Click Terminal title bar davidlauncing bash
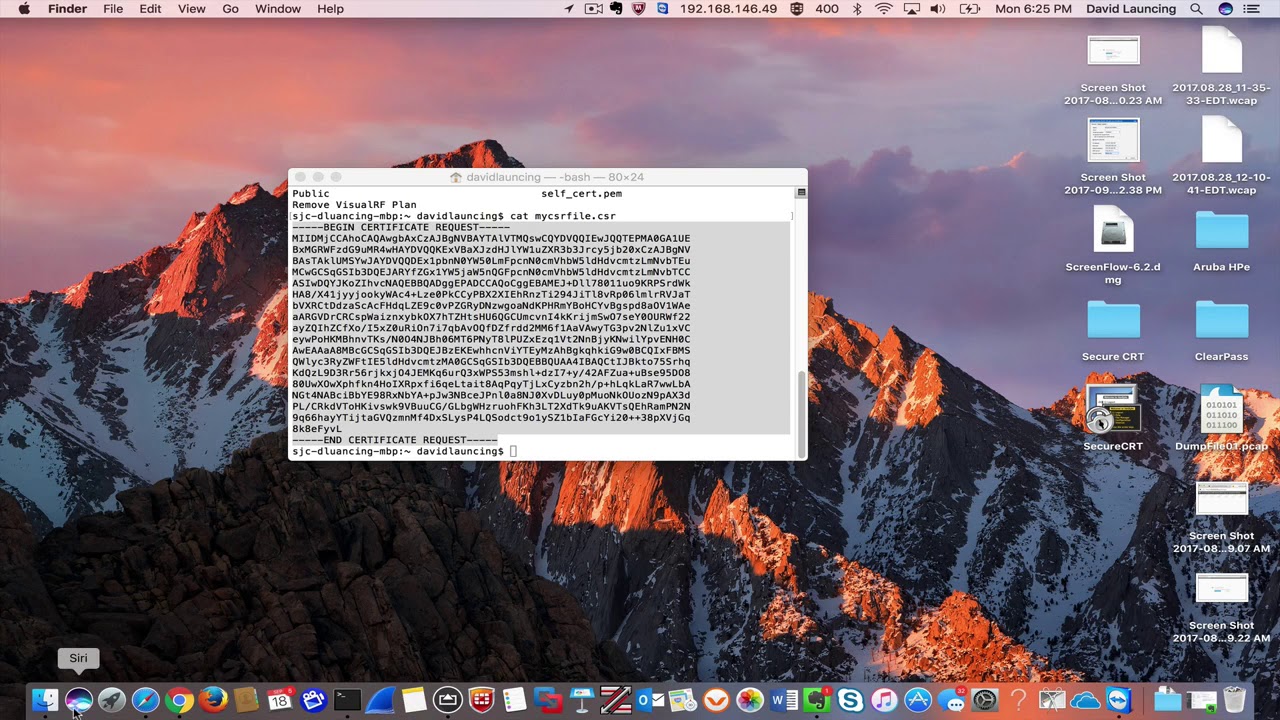The image size is (1280, 720). tap(546, 177)
